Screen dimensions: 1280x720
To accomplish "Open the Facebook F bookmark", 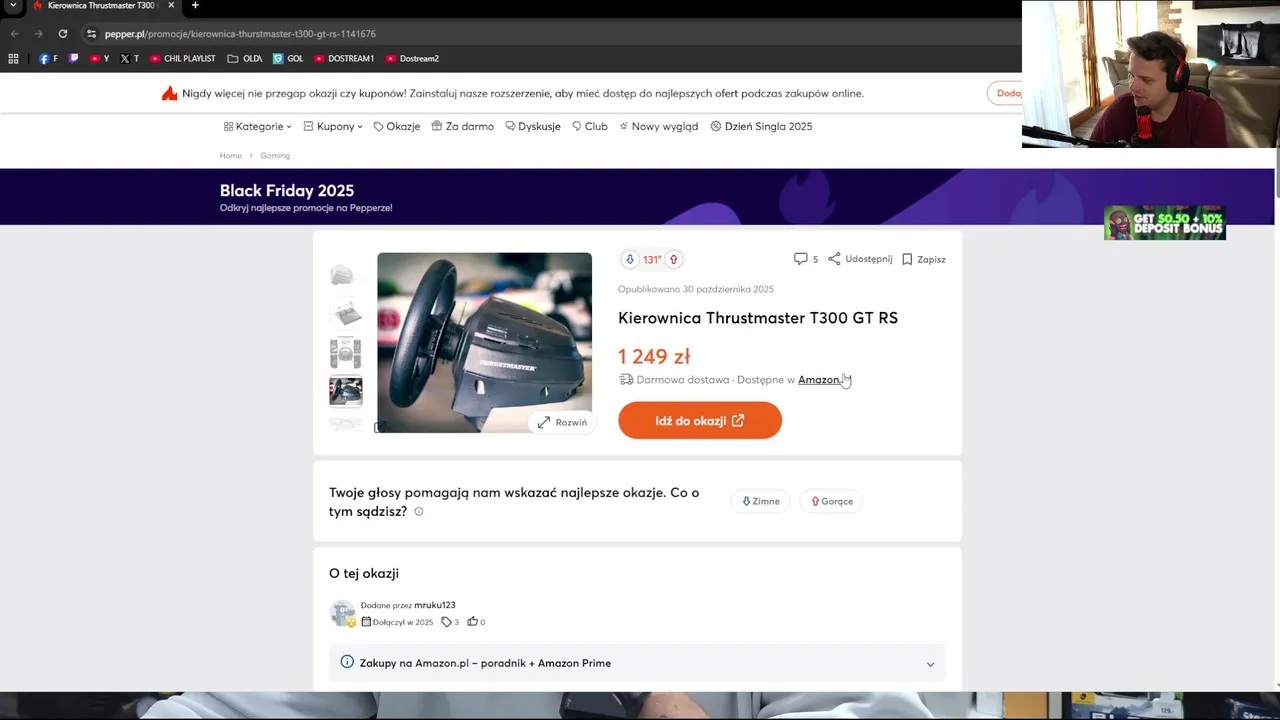I will pos(48,59).
